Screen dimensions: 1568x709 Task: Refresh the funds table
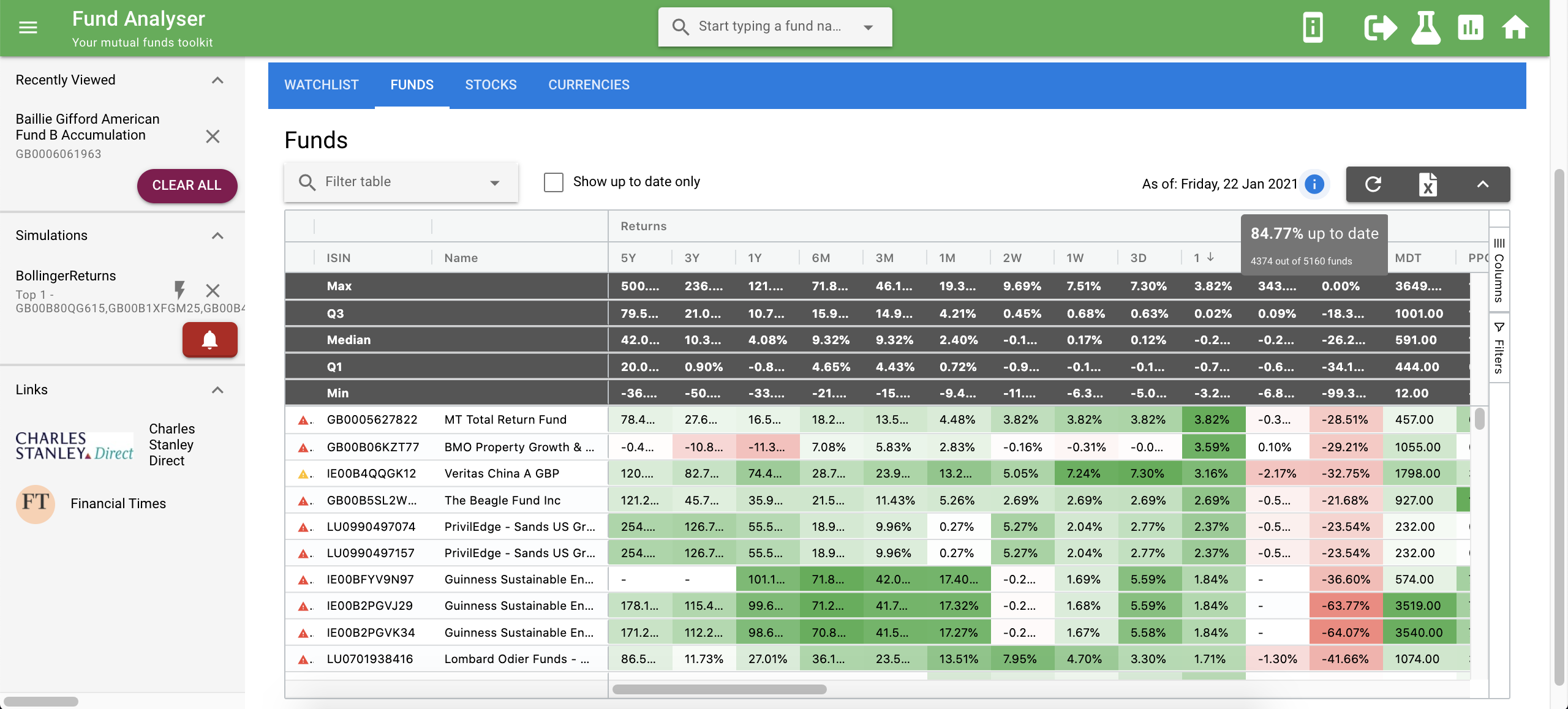point(1373,184)
